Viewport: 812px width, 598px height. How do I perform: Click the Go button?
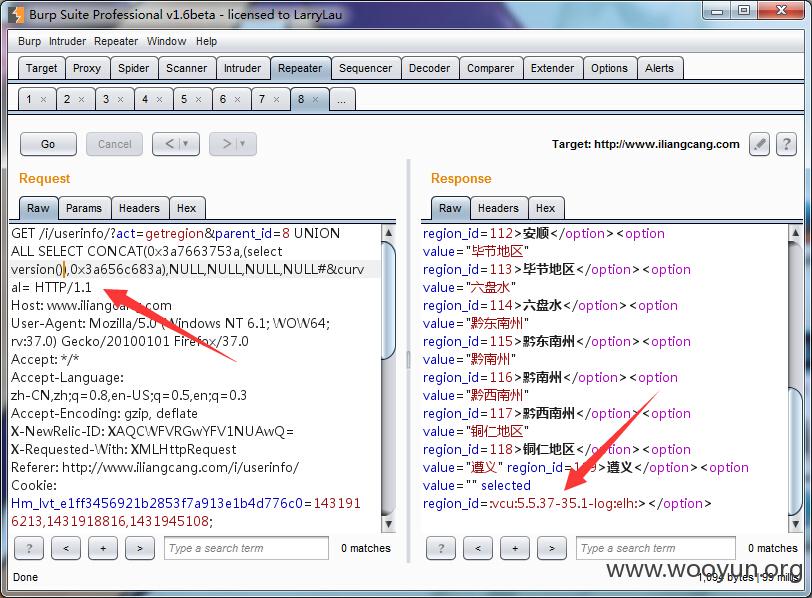coord(48,144)
